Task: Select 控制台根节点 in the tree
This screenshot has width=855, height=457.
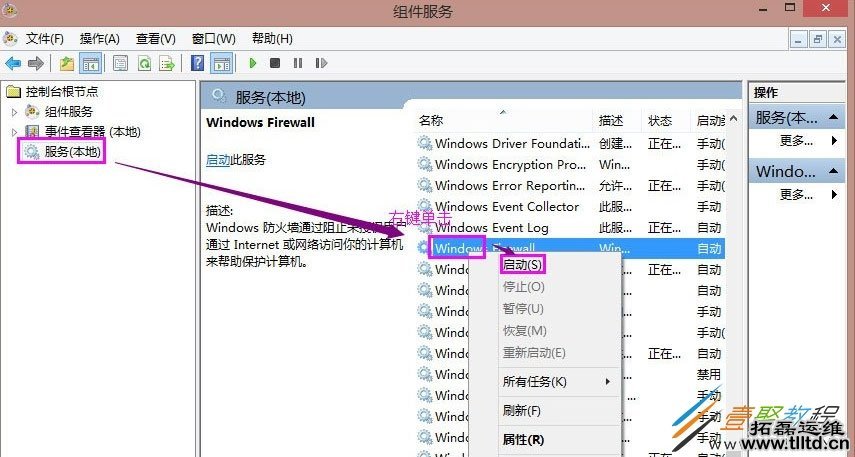Action: [x=62, y=92]
